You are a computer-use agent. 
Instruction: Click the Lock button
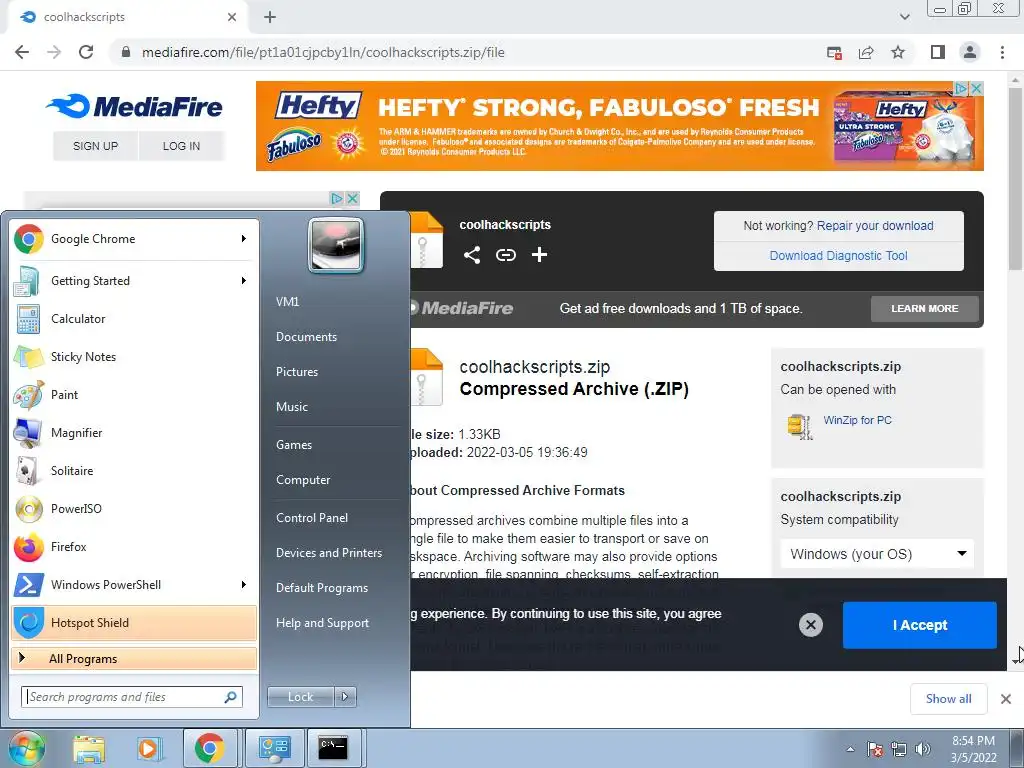click(300, 697)
